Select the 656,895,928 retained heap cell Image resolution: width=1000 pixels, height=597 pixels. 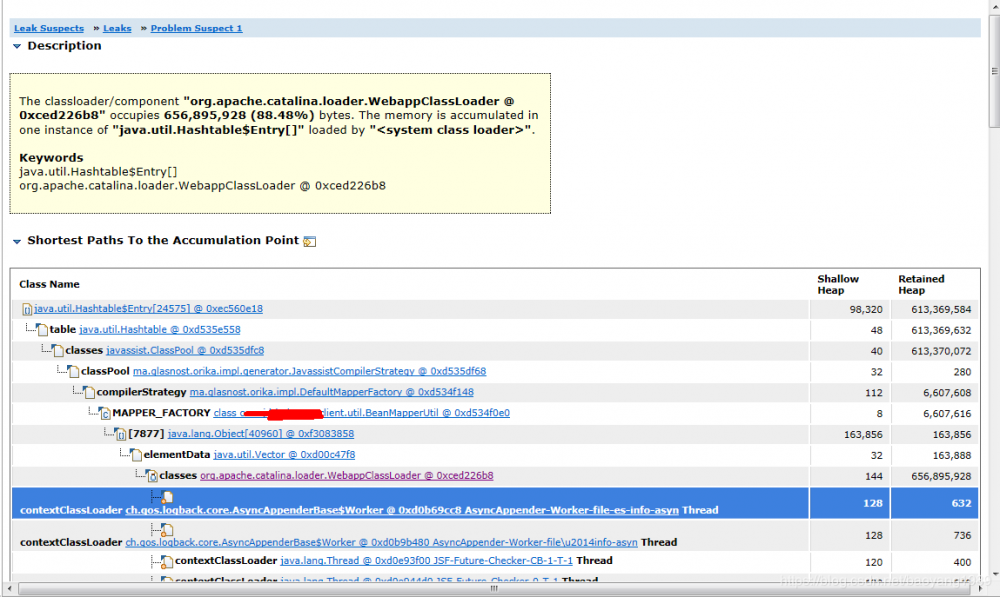coord(941,476)
